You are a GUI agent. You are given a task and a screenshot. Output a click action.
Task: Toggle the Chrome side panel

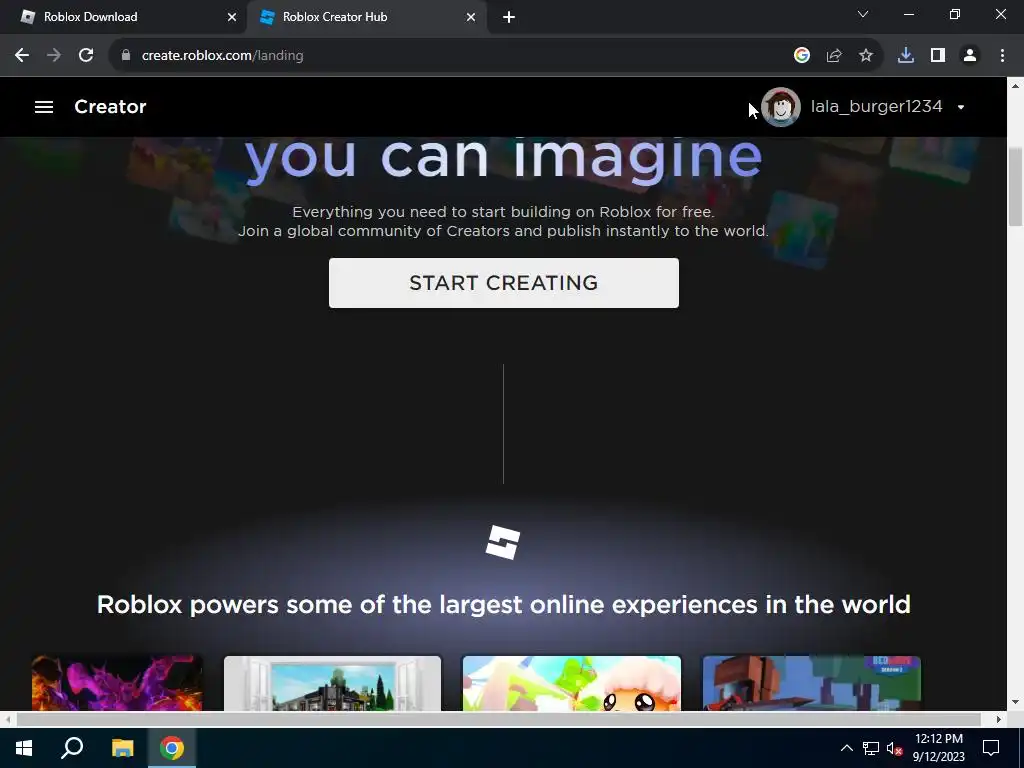tap(938, 56)
